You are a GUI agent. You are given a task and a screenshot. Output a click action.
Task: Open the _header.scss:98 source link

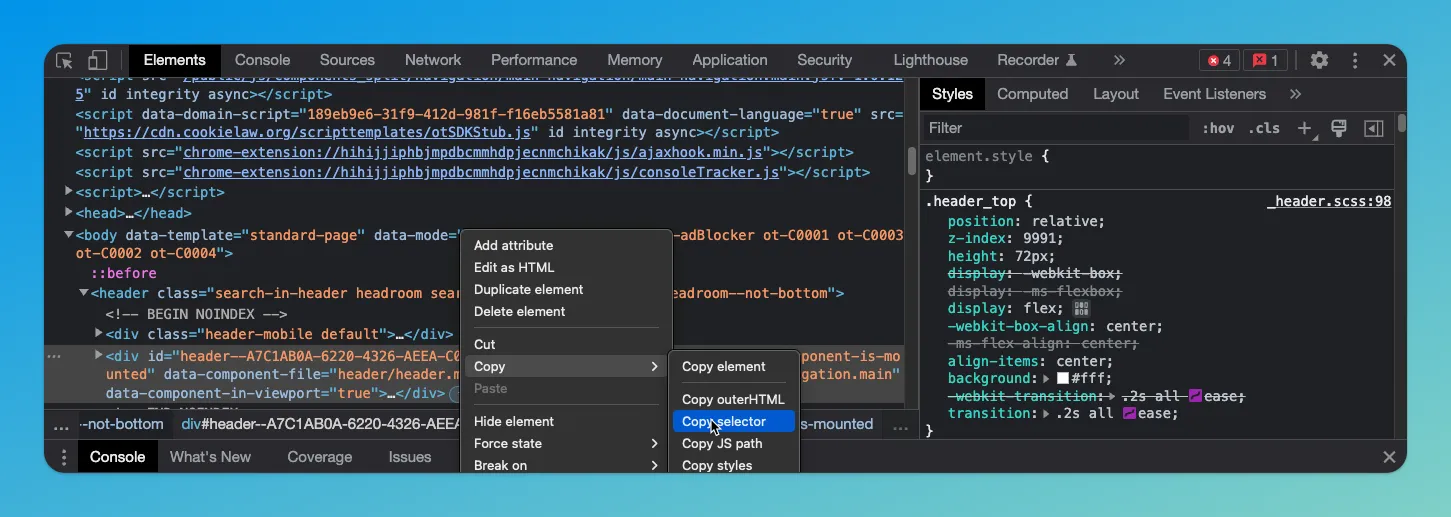click(1329, 201)
